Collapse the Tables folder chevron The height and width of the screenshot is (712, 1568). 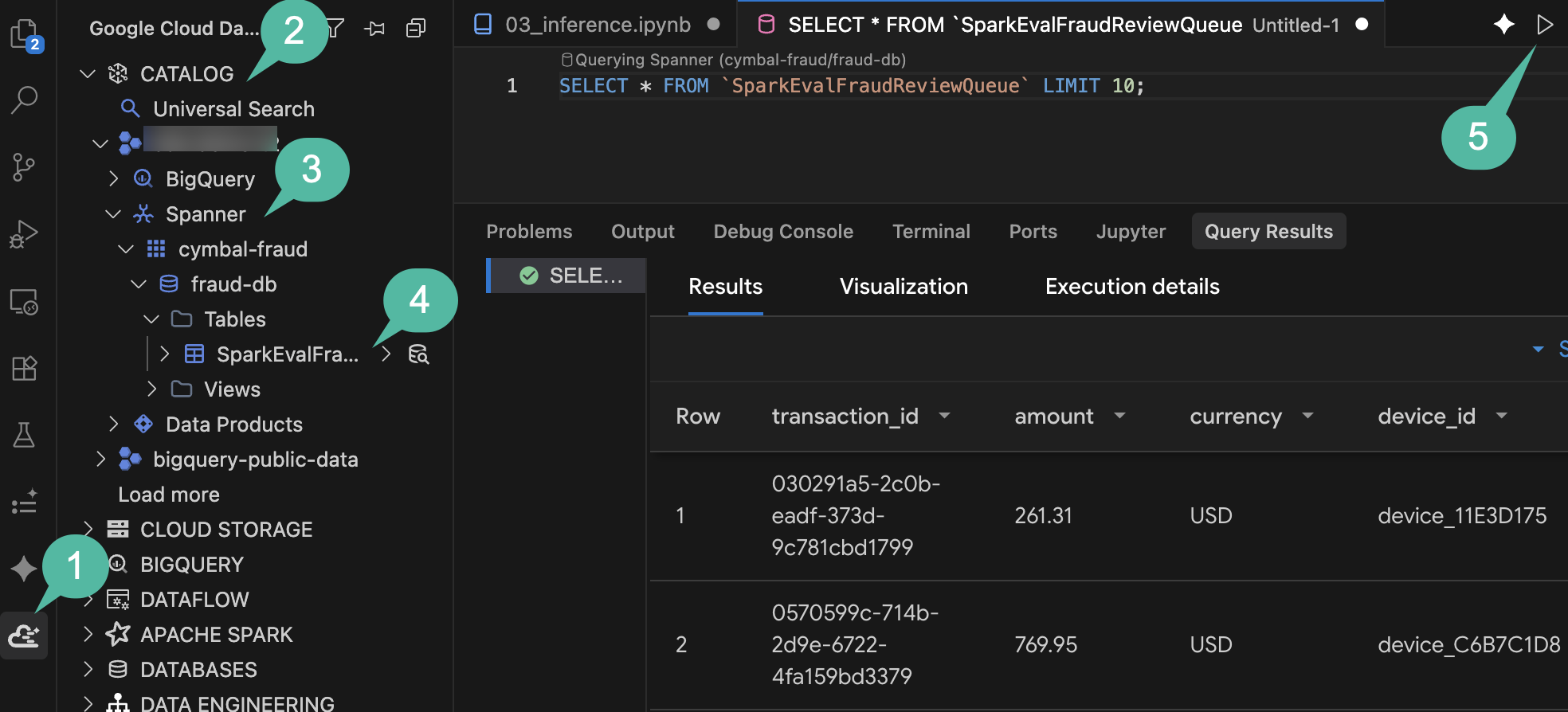(x=151, y=319)
